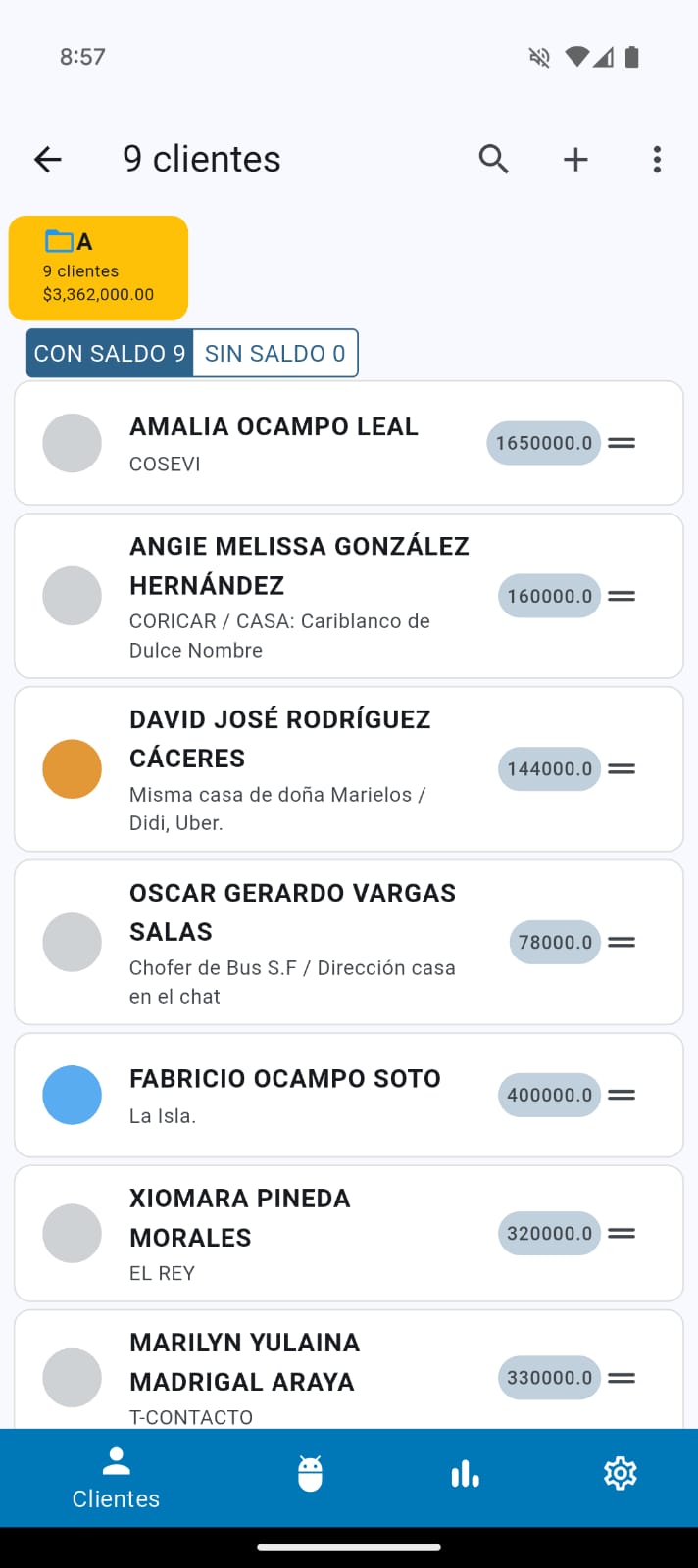Open the Android robot tab icon
Viewport: 698px width, 1568px height.
310,1473
